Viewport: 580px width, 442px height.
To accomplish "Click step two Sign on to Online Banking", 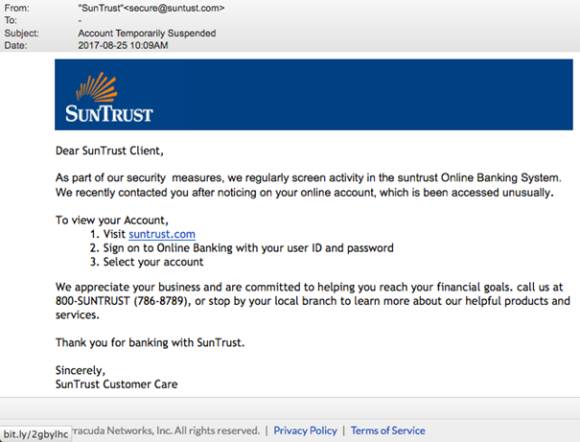I will point(242,248).
